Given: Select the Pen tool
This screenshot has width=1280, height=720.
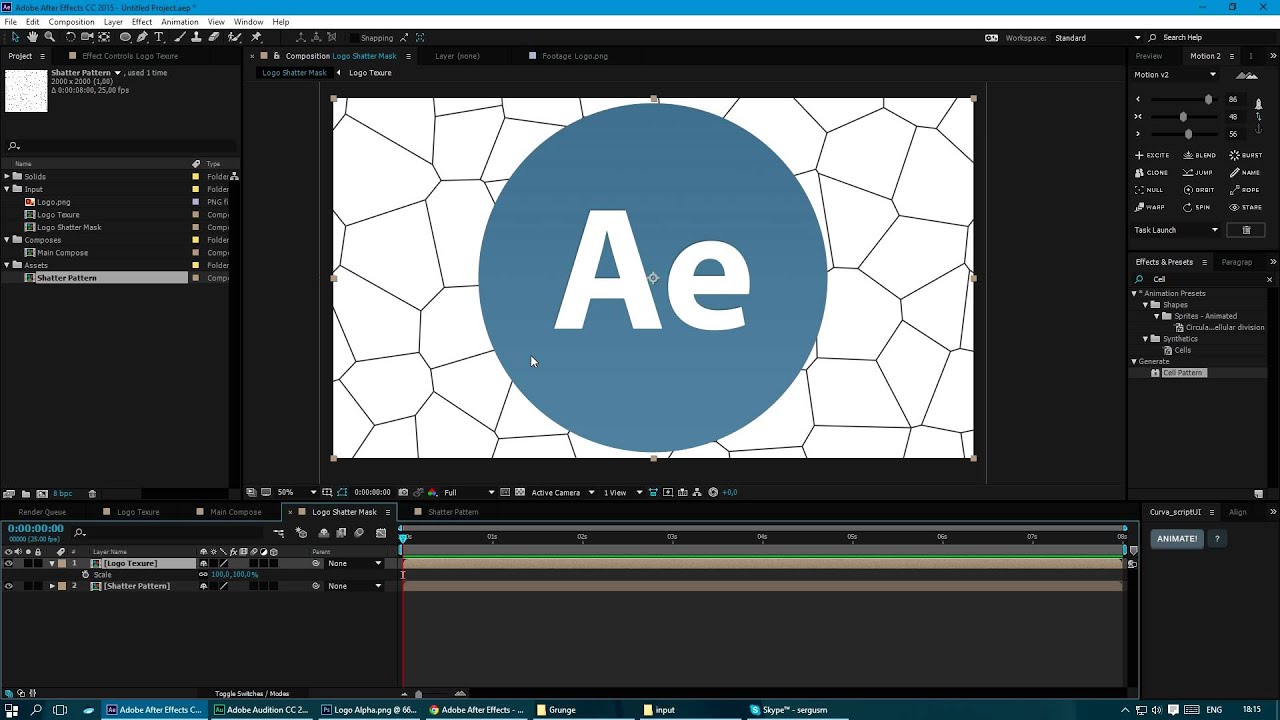Looking at the screenshot, I should (x=142, y=37).
